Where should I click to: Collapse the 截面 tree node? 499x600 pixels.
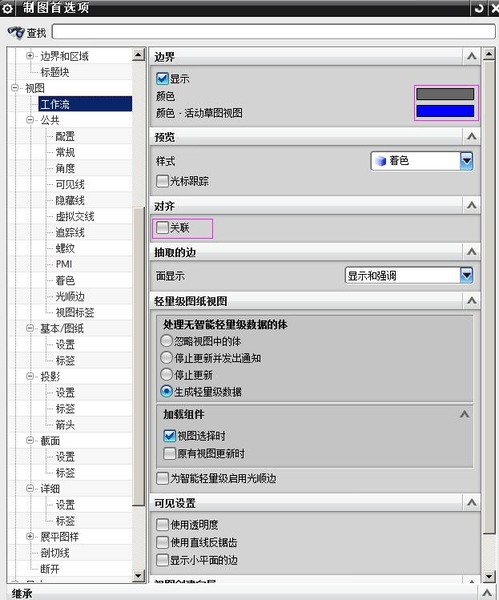[30, 440]
